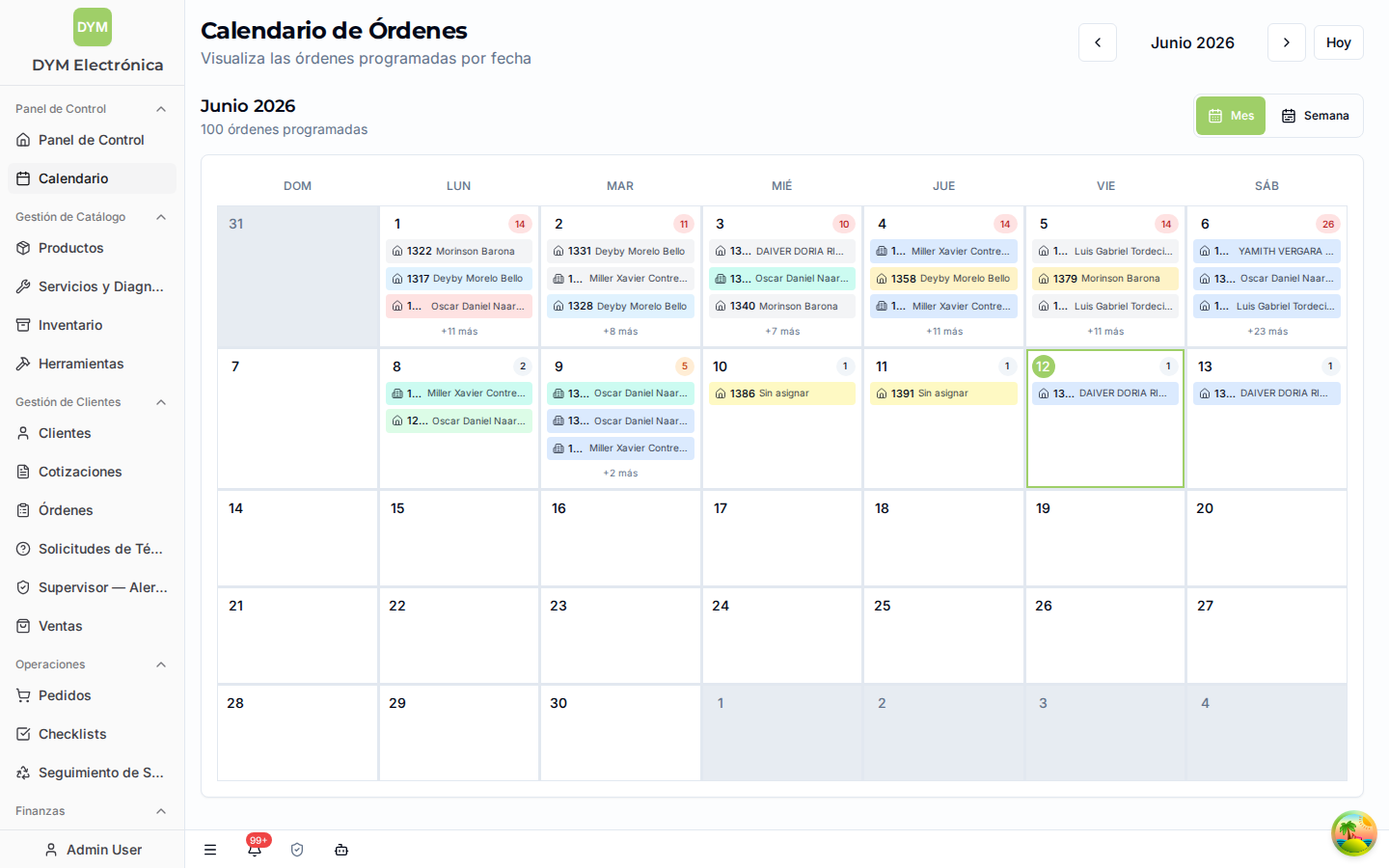Switch to Mes view
Image resolution: width=1389 pixels, height=868 pixels.
1231,116
